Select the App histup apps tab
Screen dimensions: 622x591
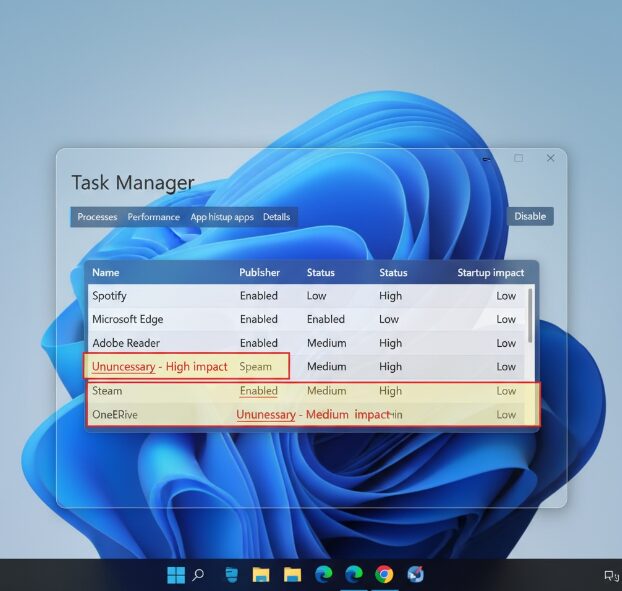click(x=222, y=217)
